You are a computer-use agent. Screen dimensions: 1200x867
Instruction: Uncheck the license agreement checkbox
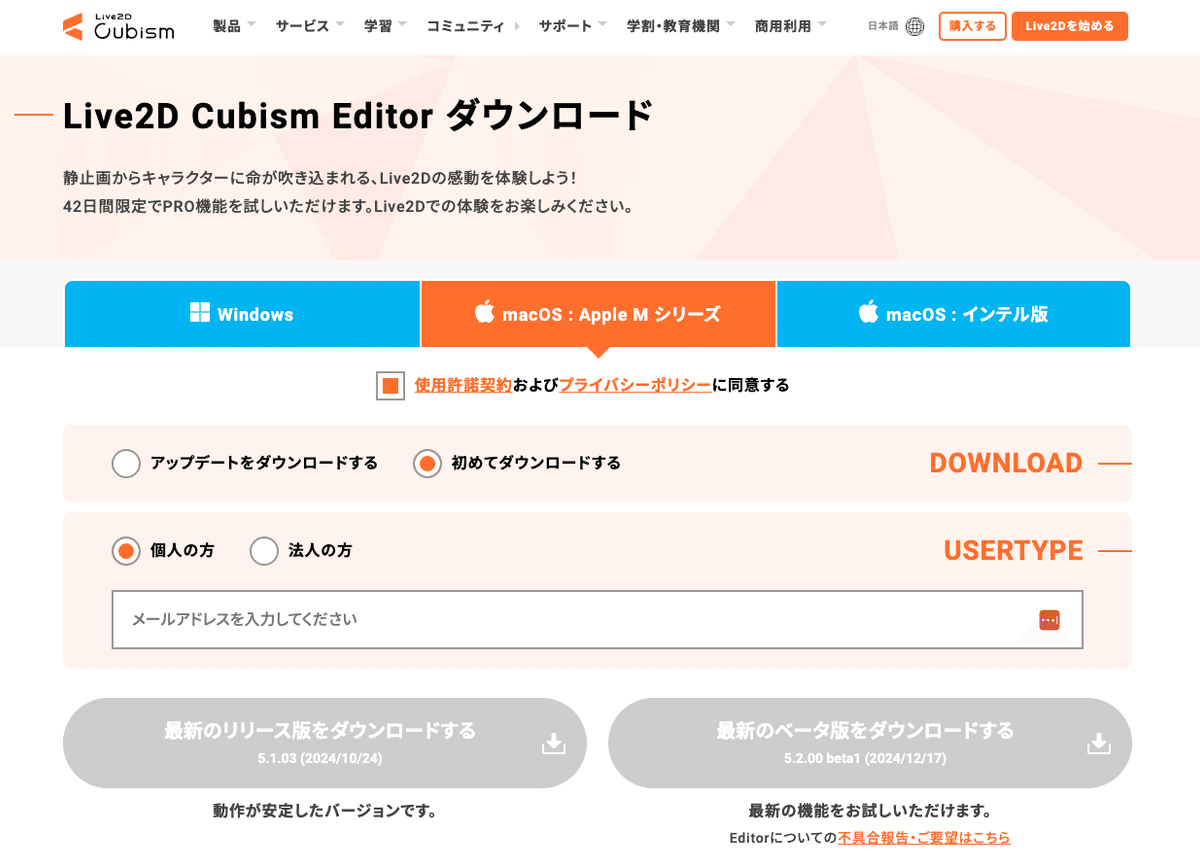[x=390, y=384]
